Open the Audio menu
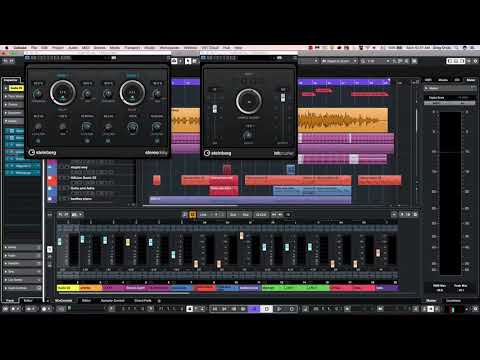 (x=73, y=48)
